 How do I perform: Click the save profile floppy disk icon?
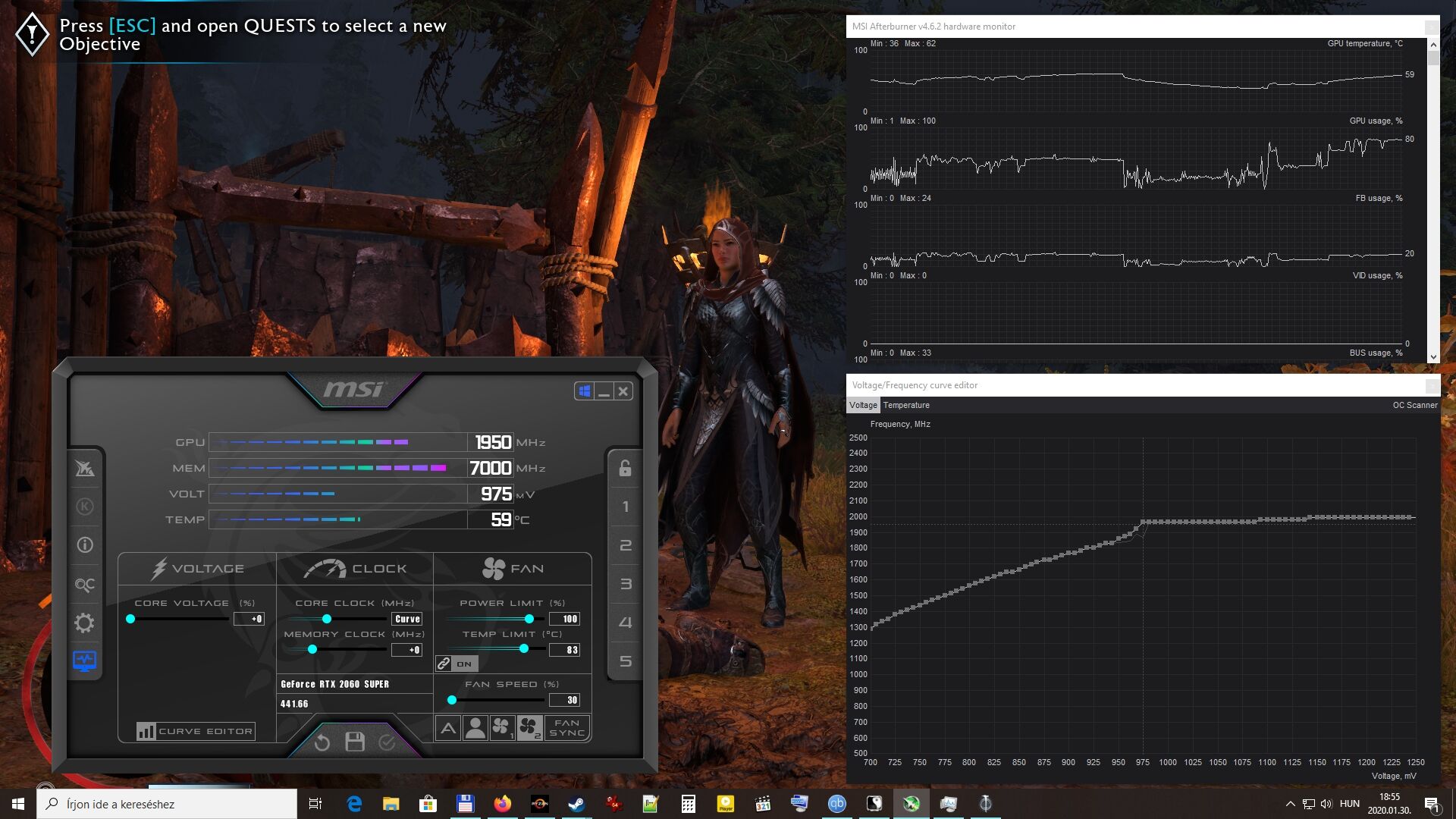(x=354, y=742)
